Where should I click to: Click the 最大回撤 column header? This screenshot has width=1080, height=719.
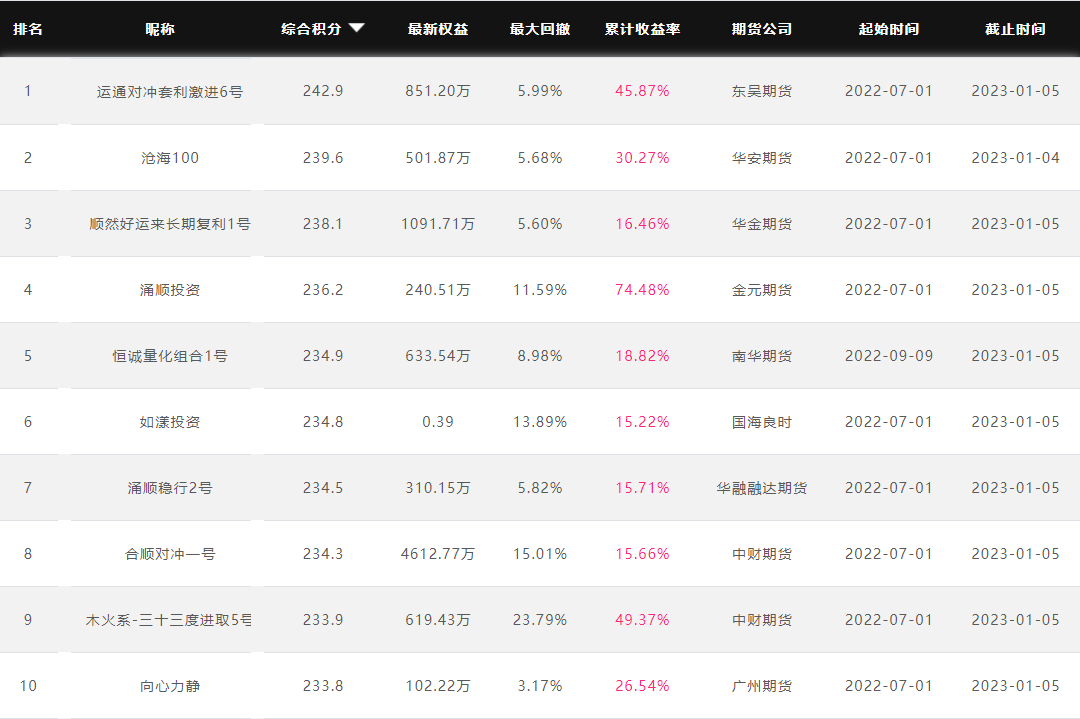click(x=540, y=29)
